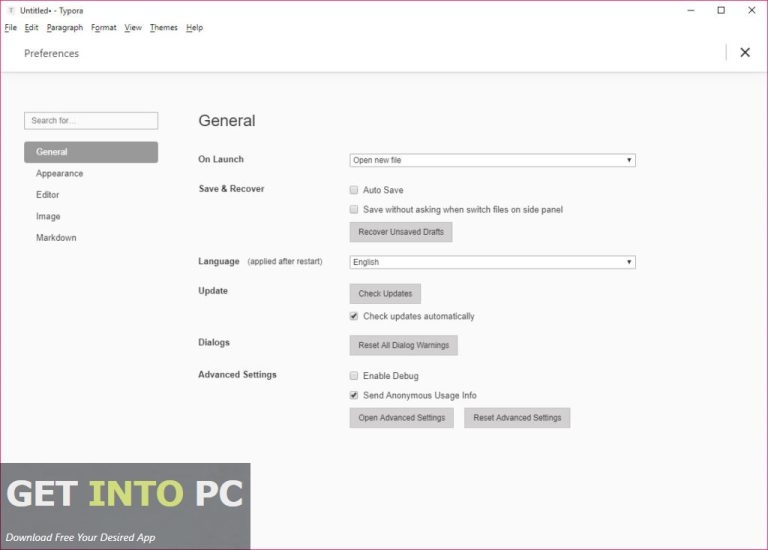Viewport: 768px width, 550px height.
Task: Expand the Language dropdown set to English
Action: (x=492, y=262)
